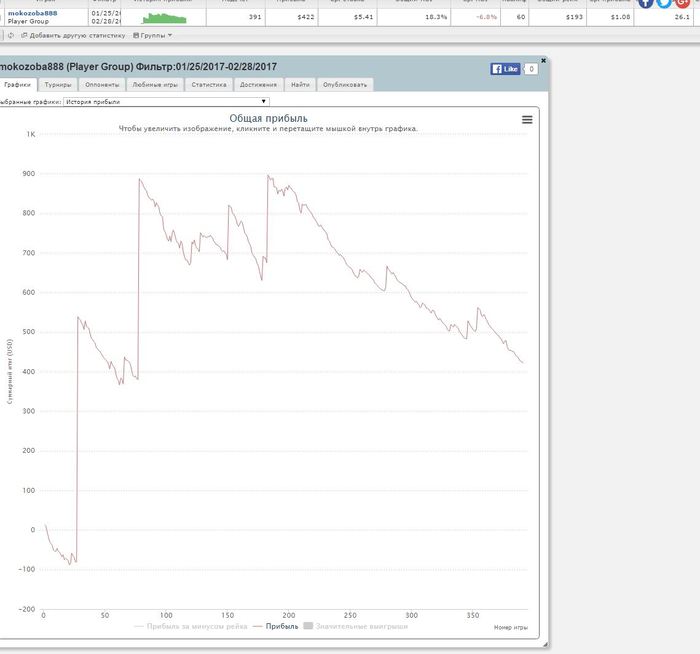The height and width of the screenshot is (654, 700).
Task: Click the -6.0% value cell
Action: 475,17
